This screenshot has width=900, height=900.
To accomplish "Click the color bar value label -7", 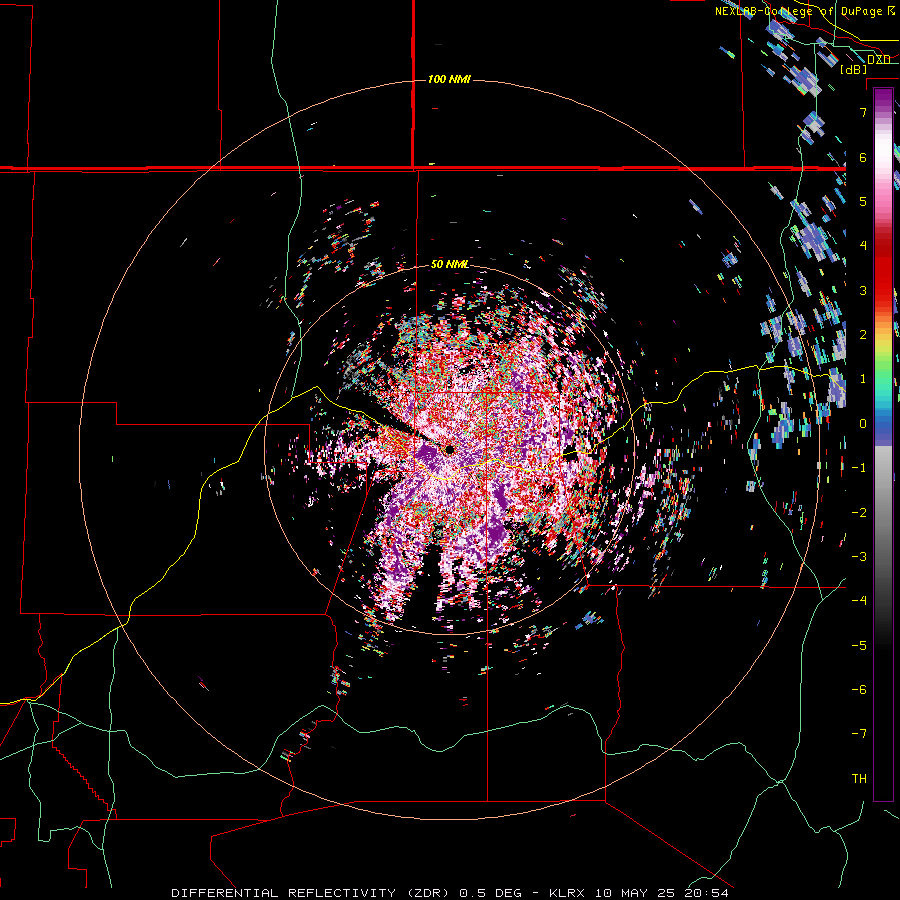I will (859, 734).
